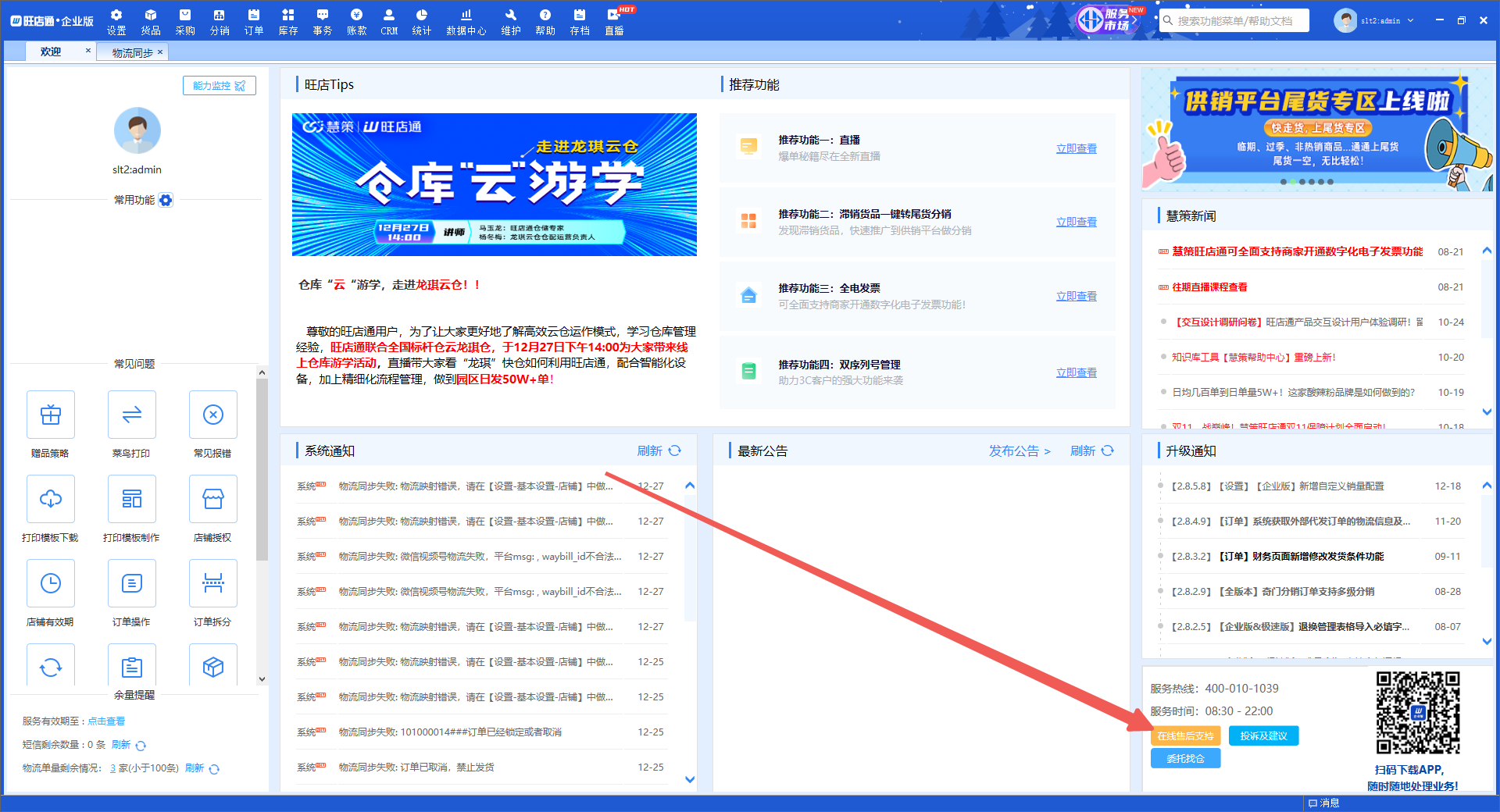Open the 供销平台尾货专区 promotional banner
This screenshot has width=1500, height=812.
(x=1317, y=131)
